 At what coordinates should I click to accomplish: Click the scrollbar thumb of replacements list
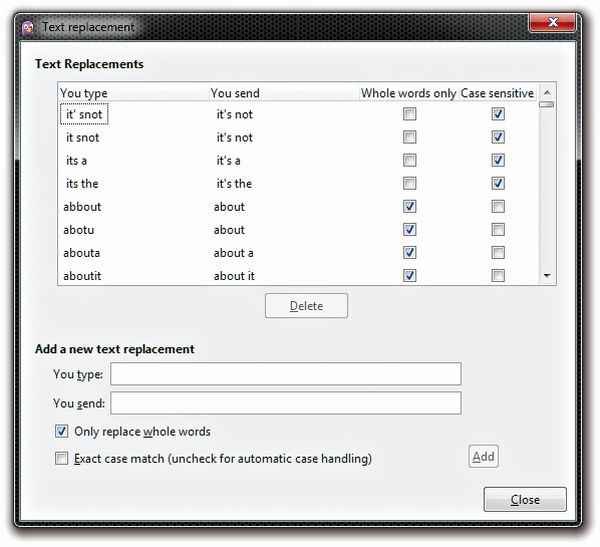[546, 105]
